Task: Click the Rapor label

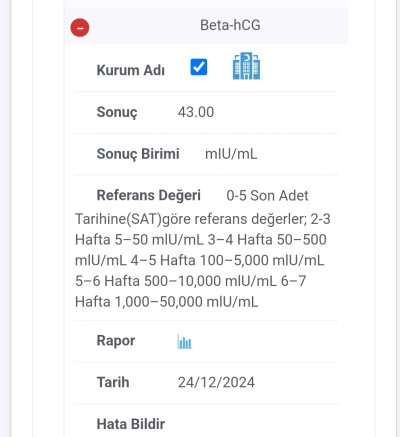Action: 116,341
